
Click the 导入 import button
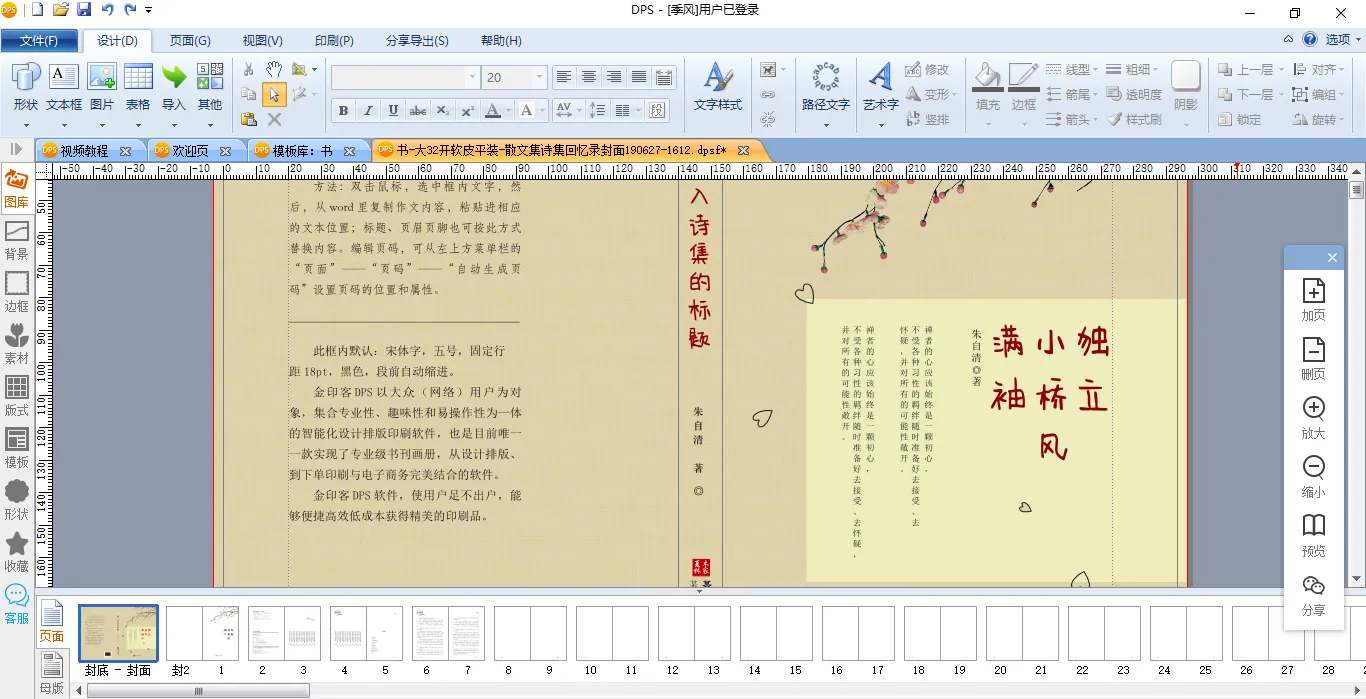[174, 86]
